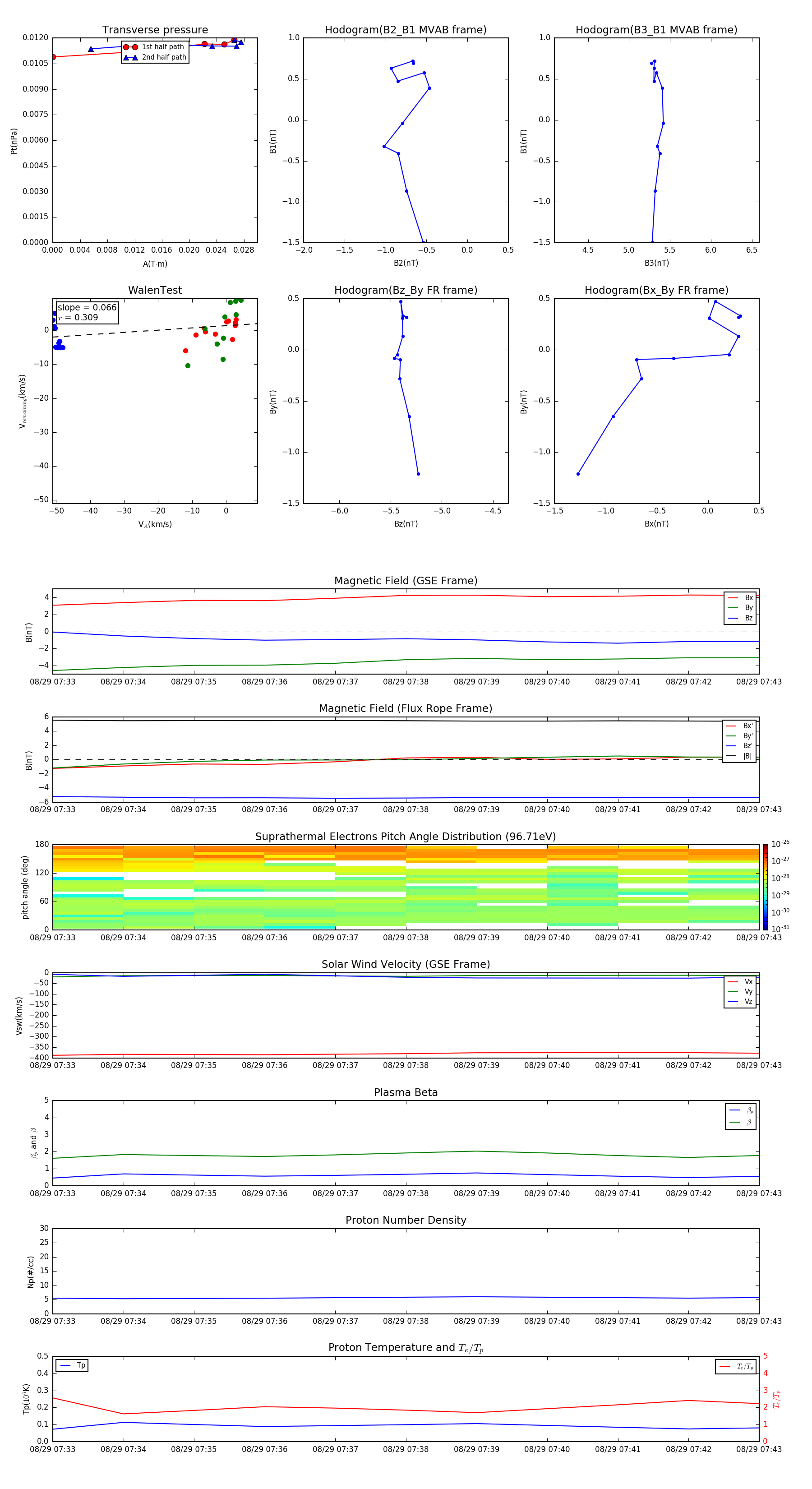The image size is (812, 1489).
Task: Click the 'Bz' legend entry in GSE panel
Action: click(740, 618)
